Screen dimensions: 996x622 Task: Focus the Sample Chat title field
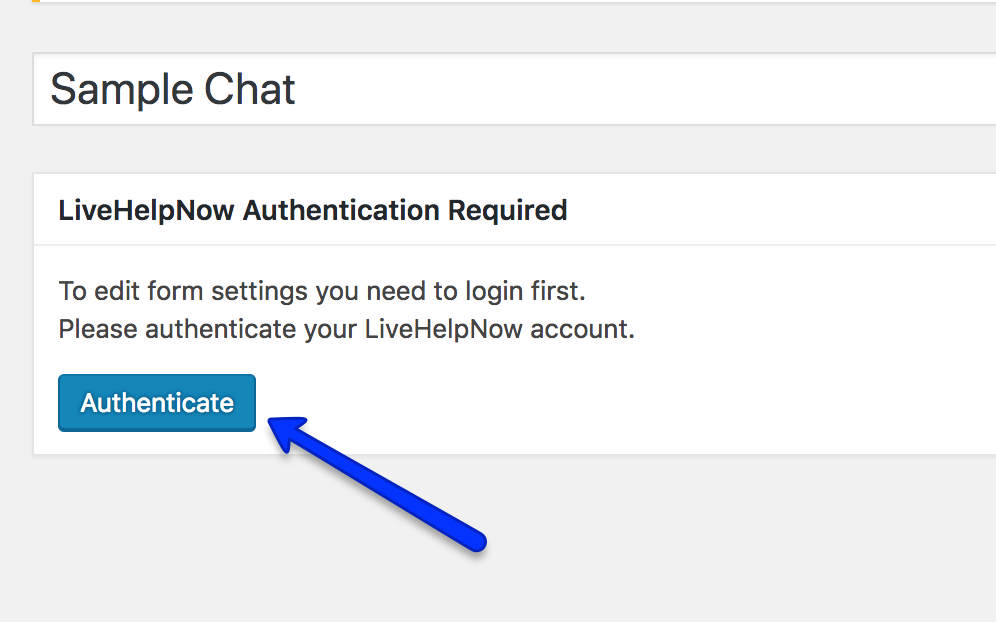tap(515, 89)
